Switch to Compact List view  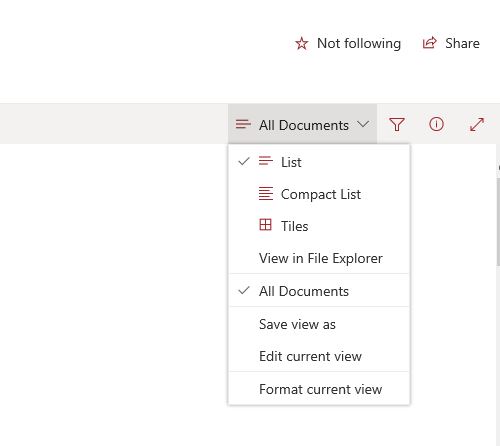[x=319, y=194]
